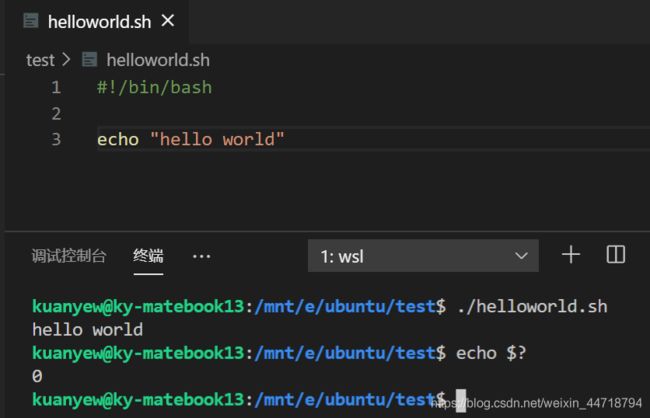Open the test folder breadcrumb

(40, 60)
